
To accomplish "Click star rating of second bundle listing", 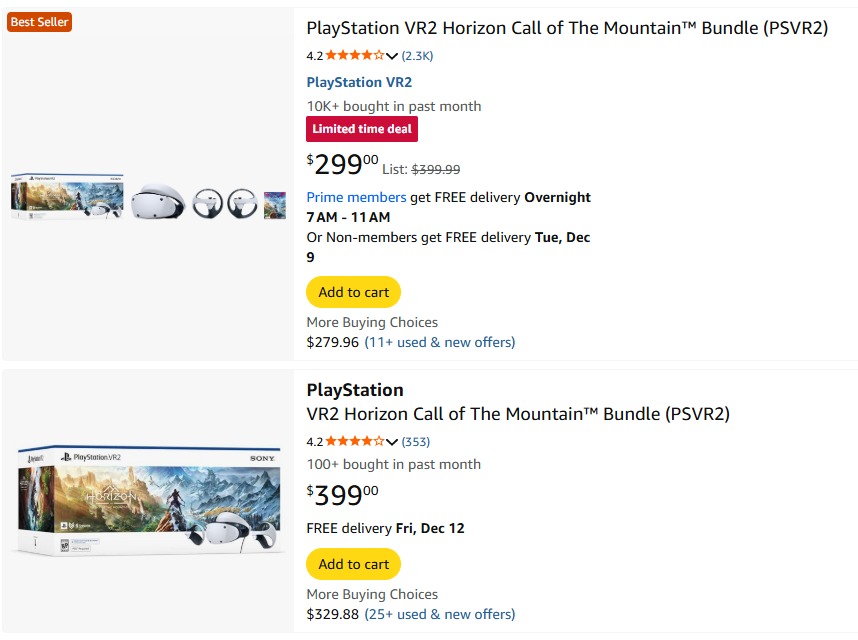I will click(x=354, y=442).
